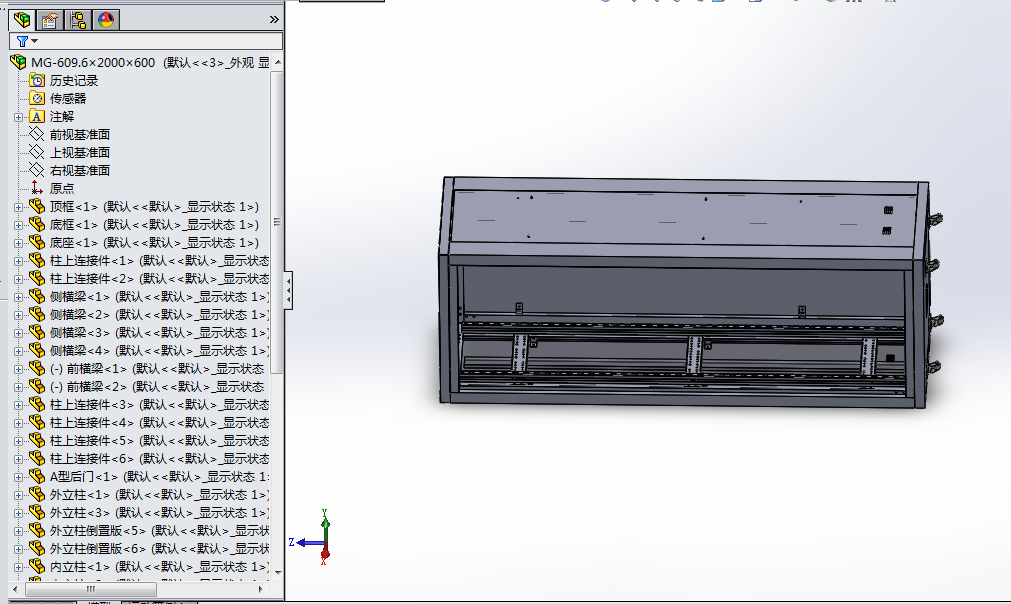Click the (-) 前横梁<1> component icon
Screen dimensions: 1011x604
point(37,369)
